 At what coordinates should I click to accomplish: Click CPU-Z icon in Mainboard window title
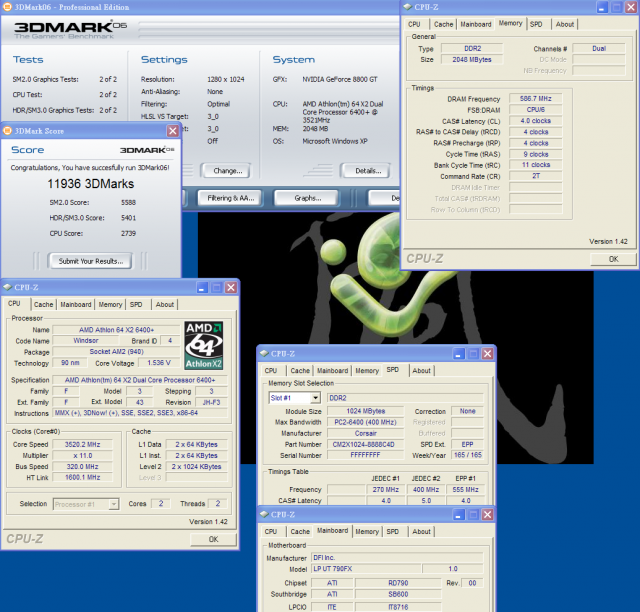(x=264, y=514)
